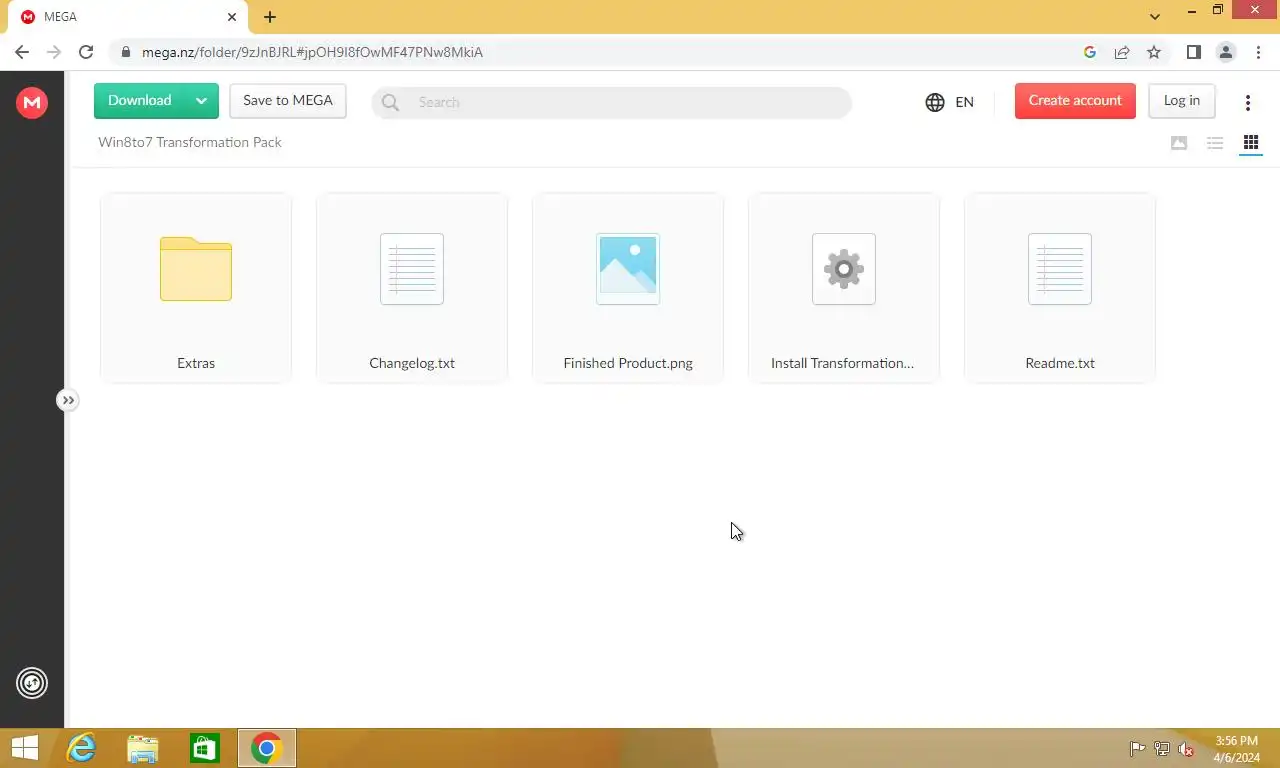Click the share page icon
1280x768 pixels.
pos(1122,52)
